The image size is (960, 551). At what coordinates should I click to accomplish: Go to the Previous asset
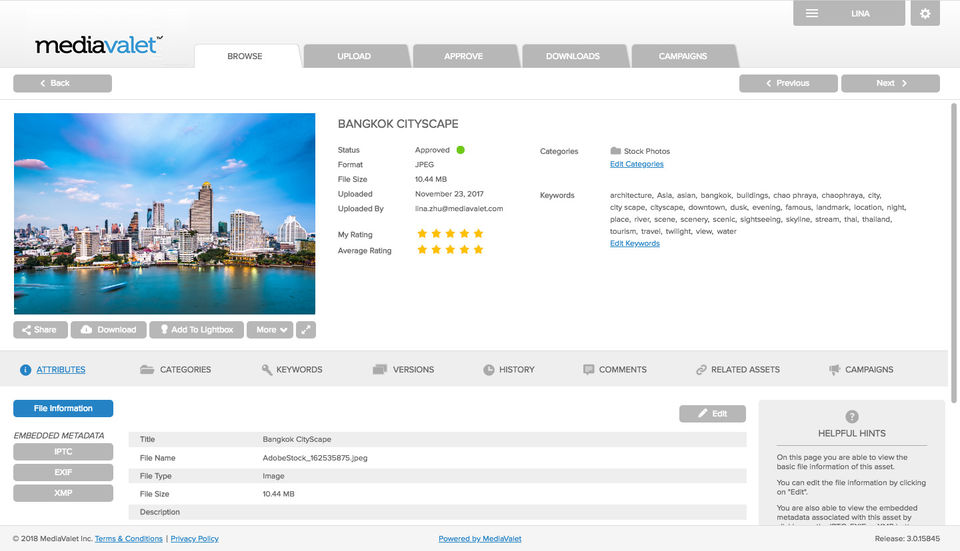[x=788, y=83]
